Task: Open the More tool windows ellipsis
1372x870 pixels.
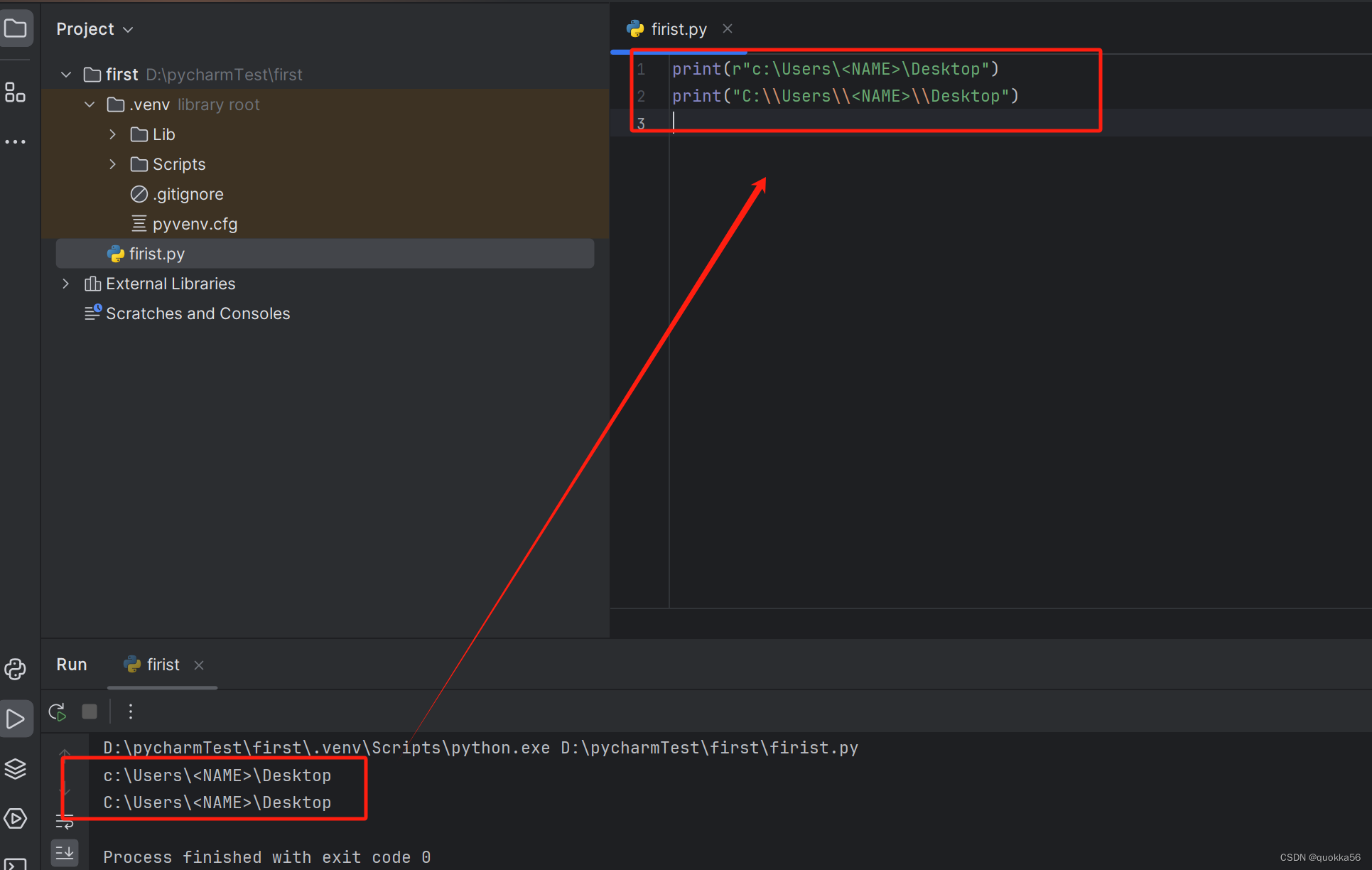Action: [16, 141]
